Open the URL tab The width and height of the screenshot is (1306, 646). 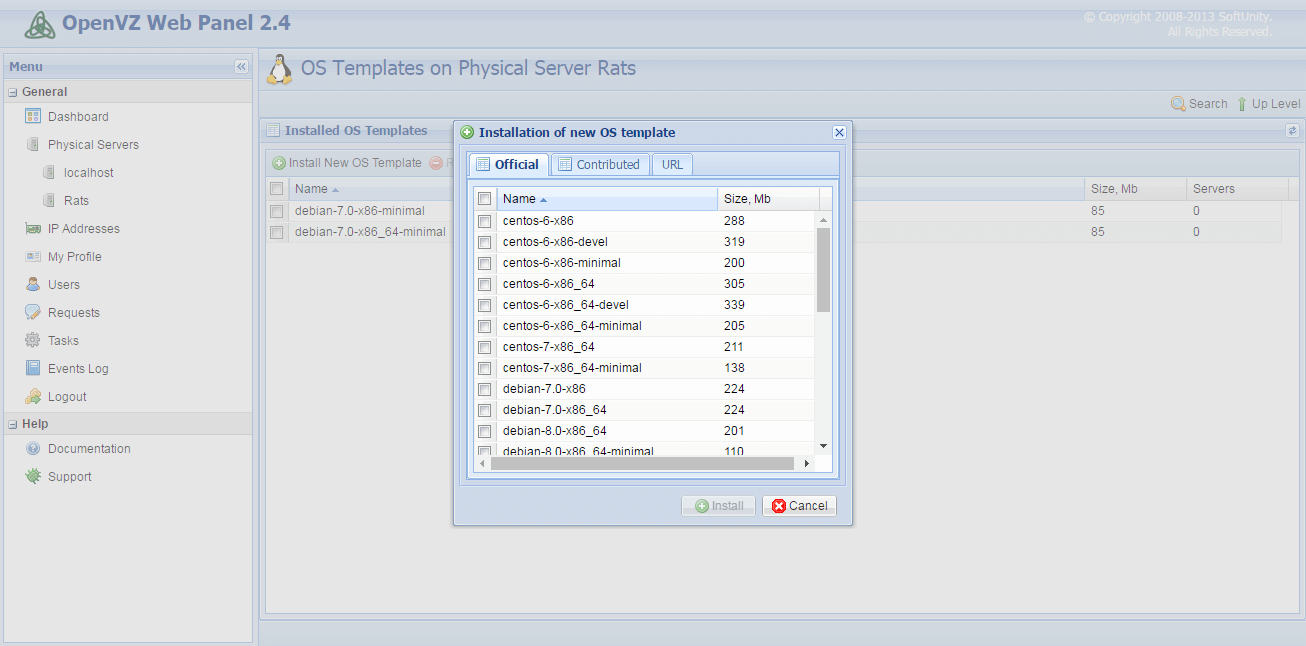coord(672,165)
